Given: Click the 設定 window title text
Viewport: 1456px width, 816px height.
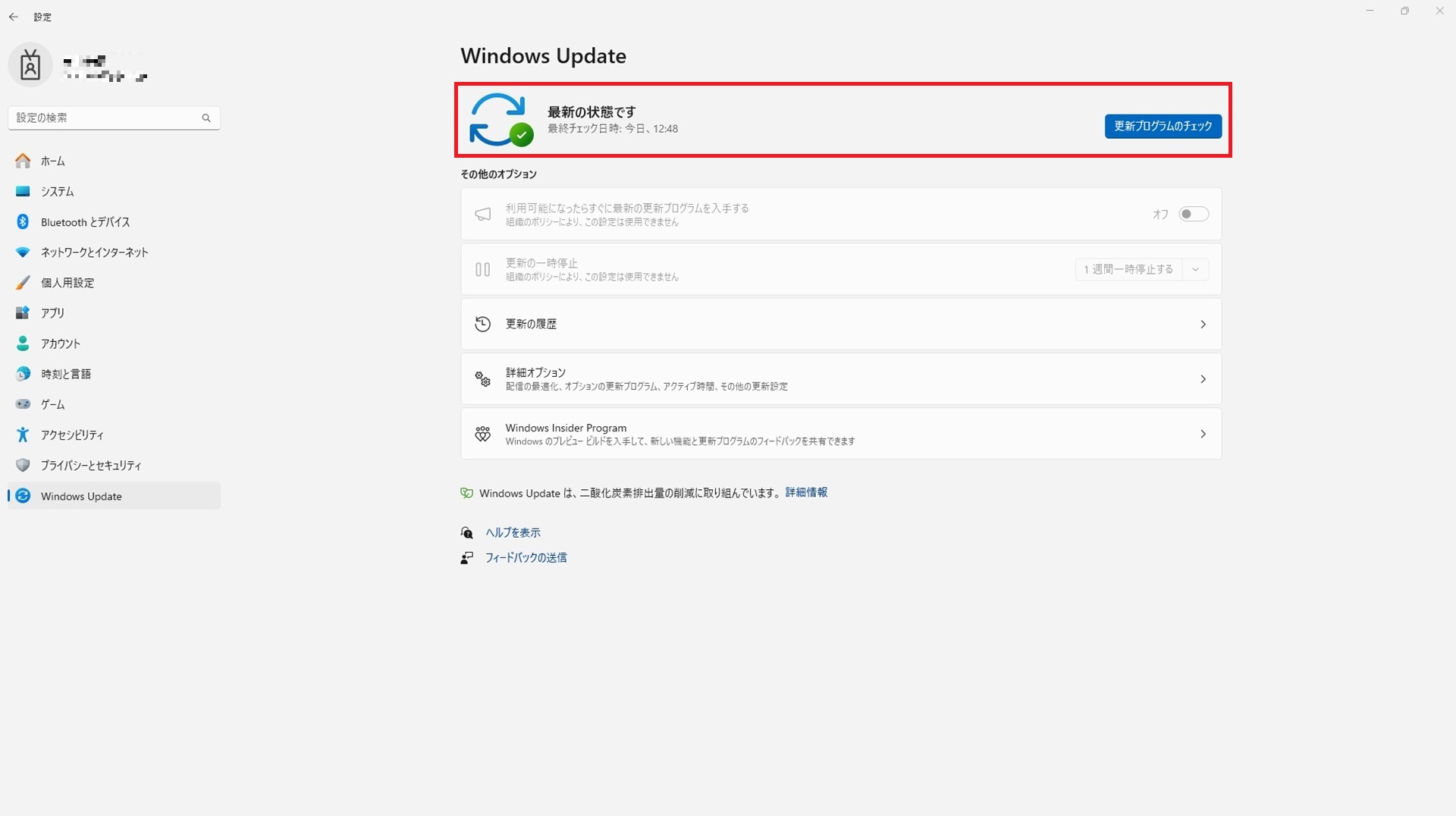Looking at the screenshot, I should click(42, 17).
